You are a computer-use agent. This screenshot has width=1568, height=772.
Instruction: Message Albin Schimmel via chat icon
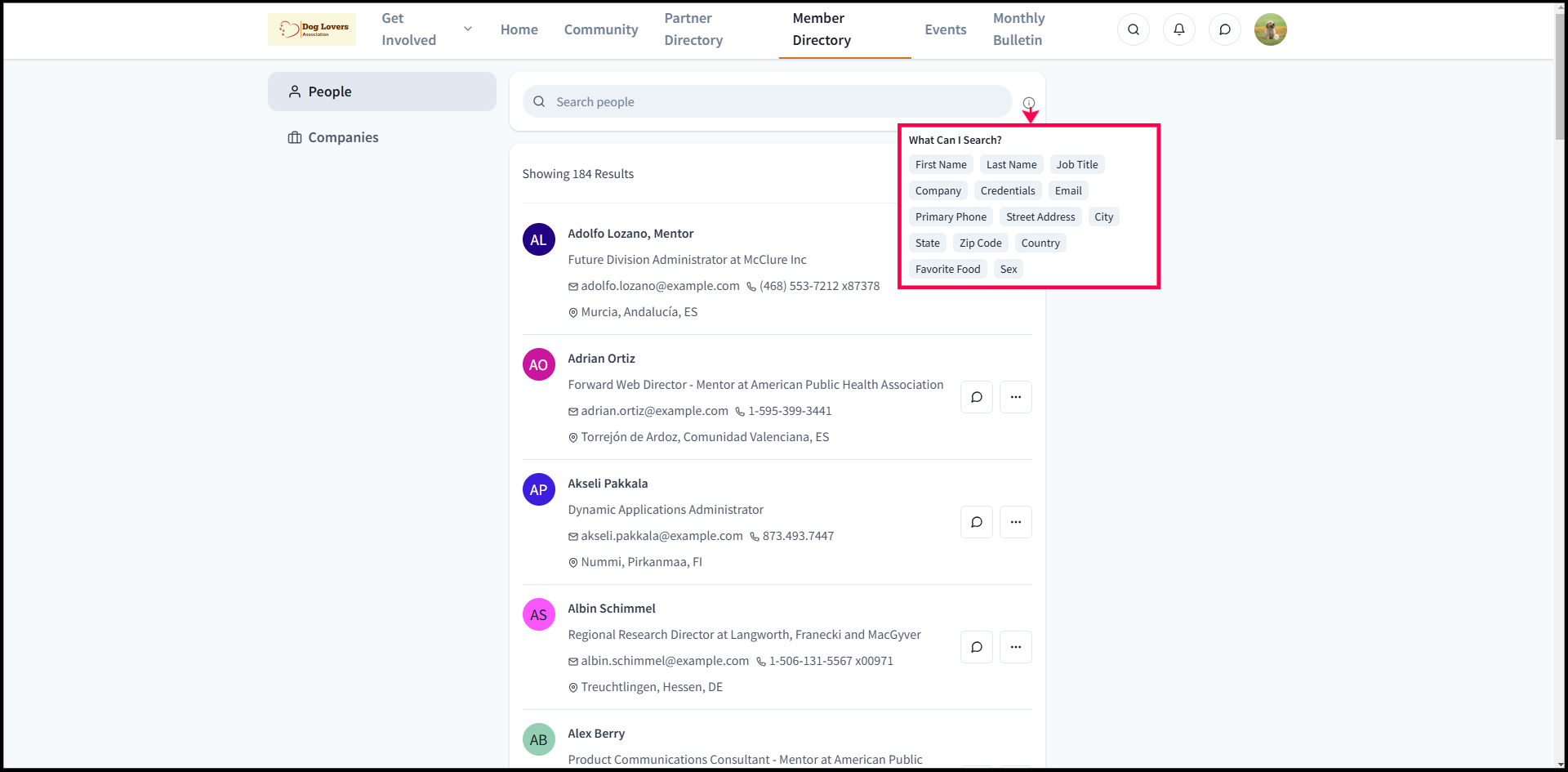(977, 647)
